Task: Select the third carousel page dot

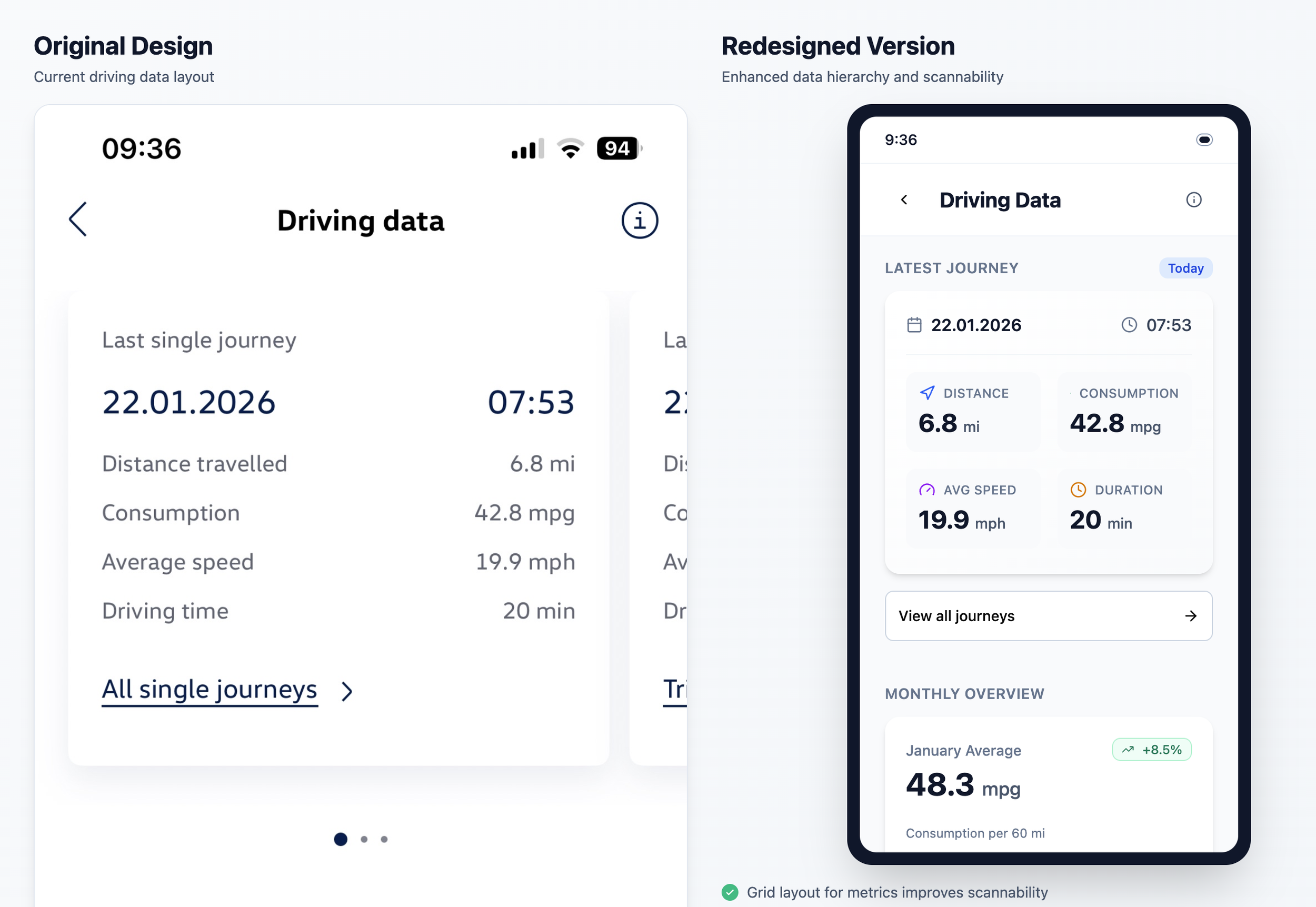Action: click(384, 840)
